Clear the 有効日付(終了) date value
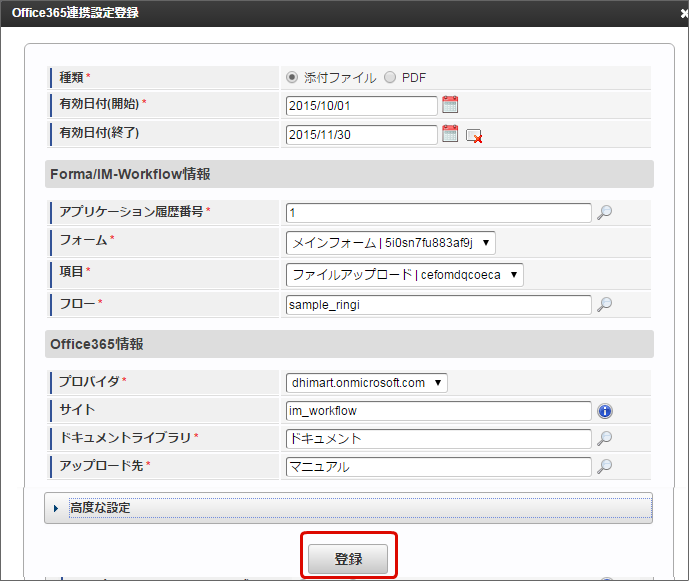This screenshot has width=689, height=581. pos(474,136)
